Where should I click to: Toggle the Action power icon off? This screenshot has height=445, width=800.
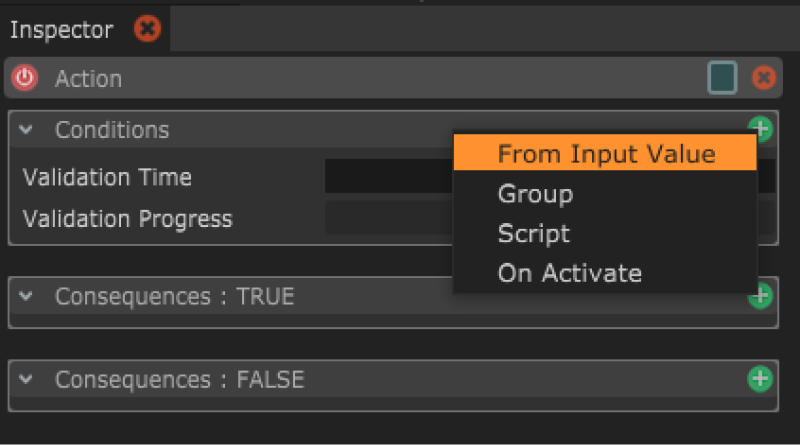pos(25,78)
